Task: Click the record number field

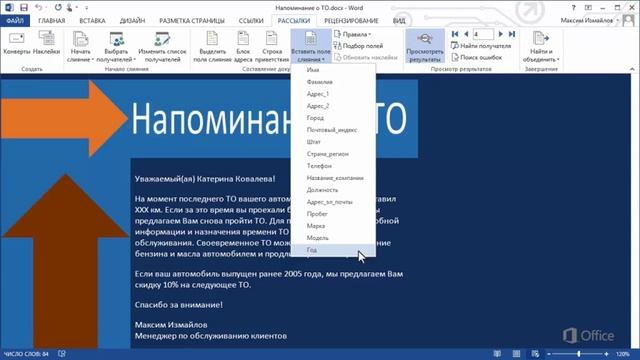Action: click(x=483, y=34)
